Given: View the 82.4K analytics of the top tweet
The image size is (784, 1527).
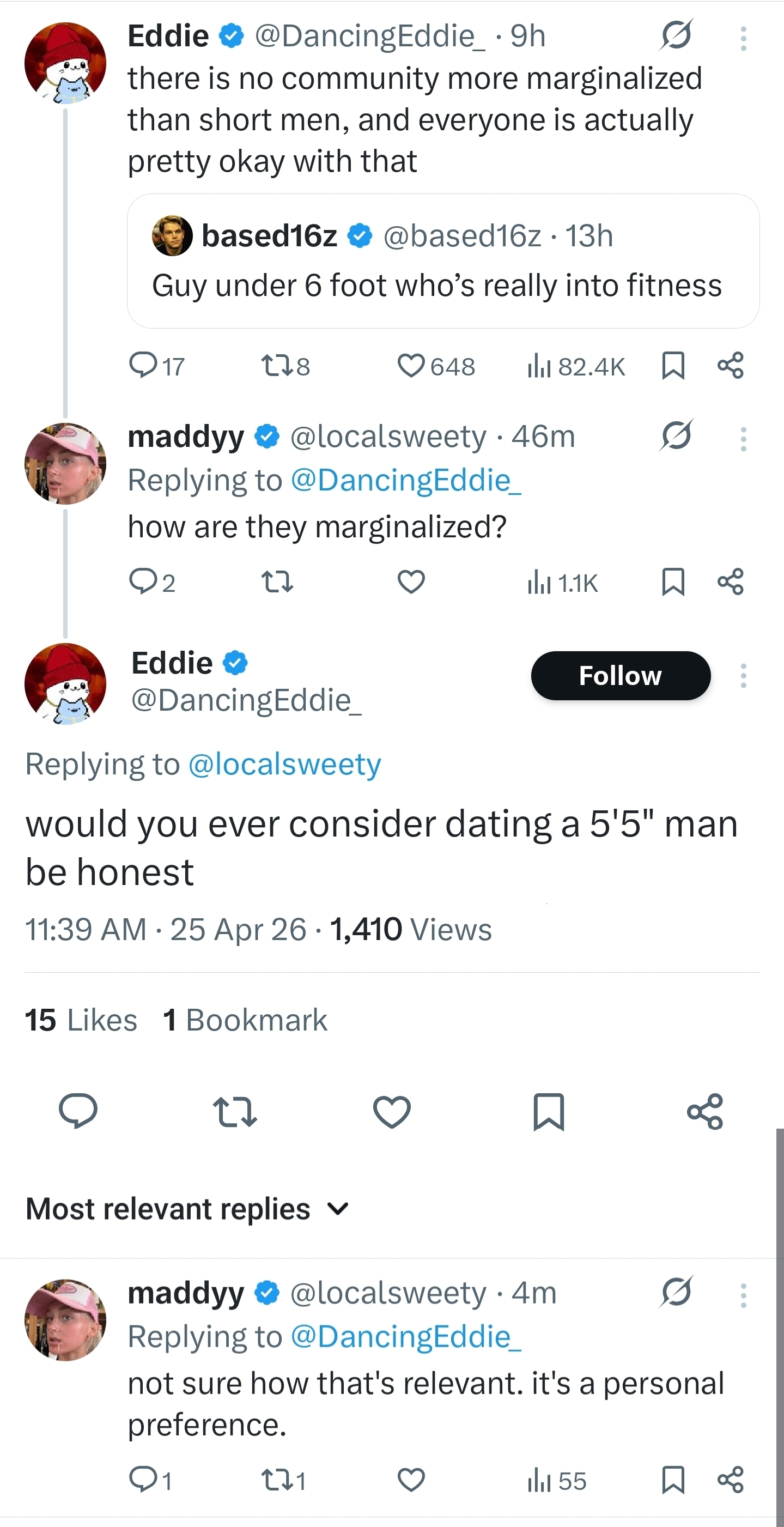Looking at the screenshot, I should tap(576, 366).
